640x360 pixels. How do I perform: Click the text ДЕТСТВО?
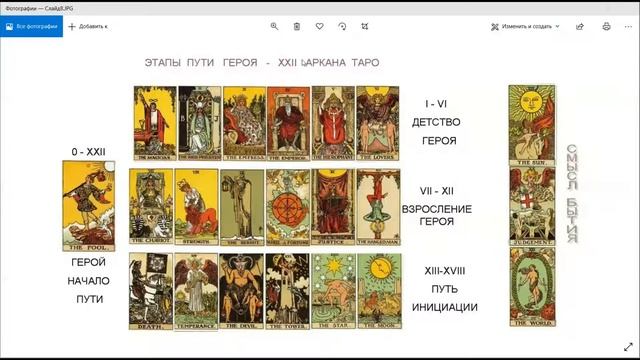click(x=436, y=122)
